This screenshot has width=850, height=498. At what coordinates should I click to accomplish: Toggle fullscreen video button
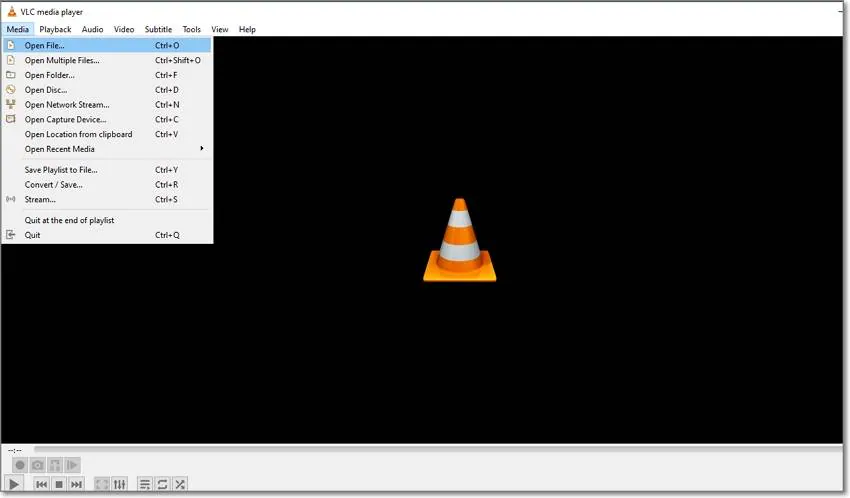pyautogui.click(x=102, y=484)
